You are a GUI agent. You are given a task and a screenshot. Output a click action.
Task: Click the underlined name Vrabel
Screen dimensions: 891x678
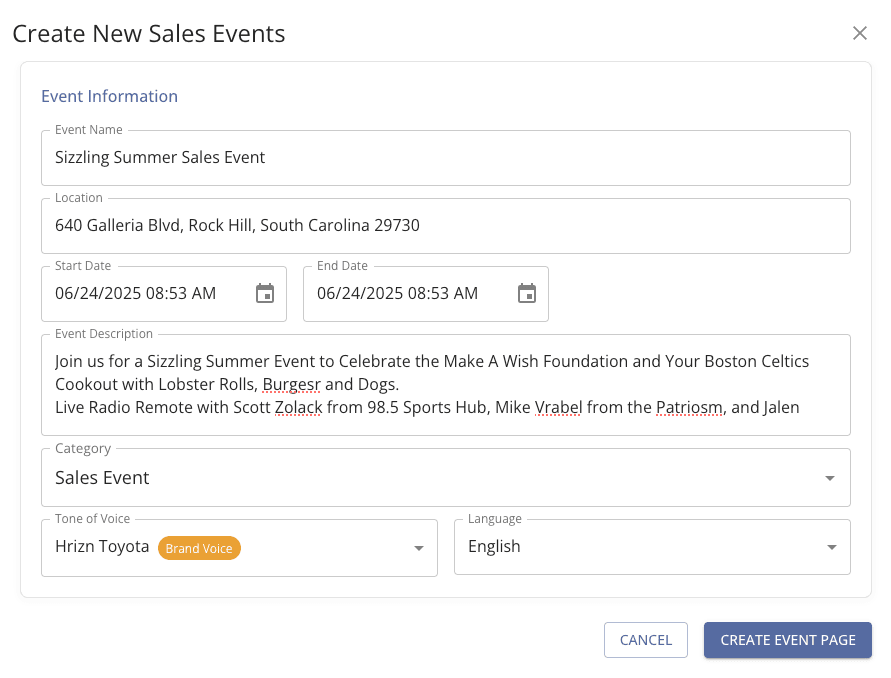click(558, 407)
